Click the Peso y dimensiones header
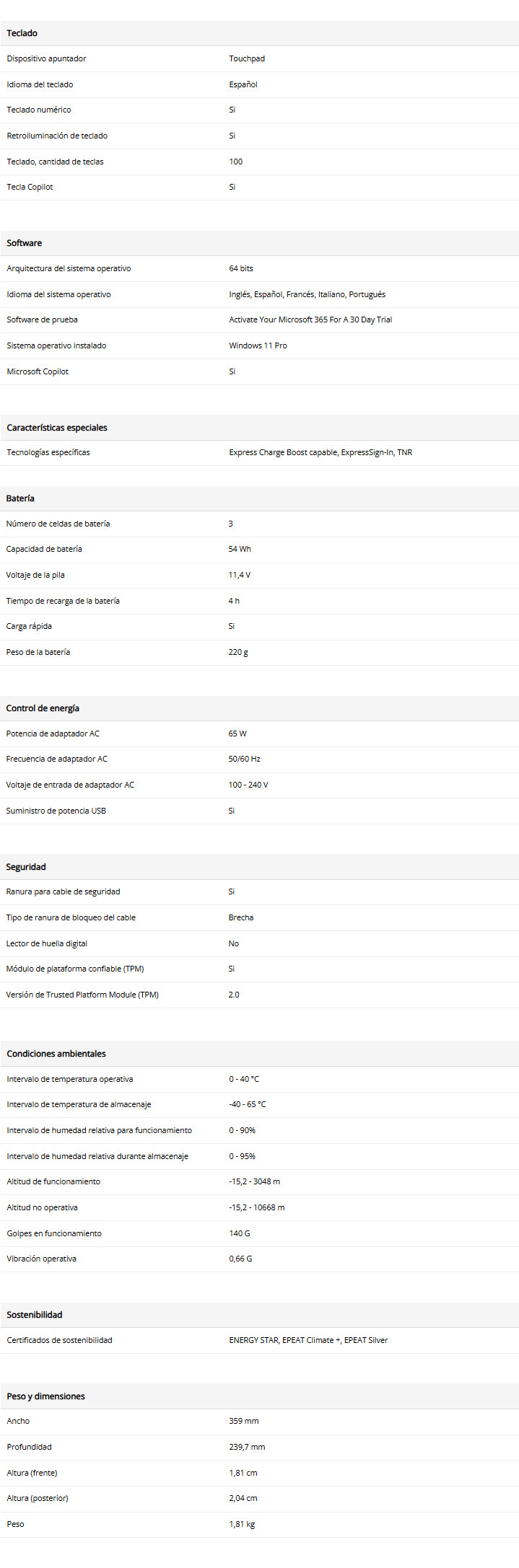The image size is (519, 1568). click(x=45, y=1396)
